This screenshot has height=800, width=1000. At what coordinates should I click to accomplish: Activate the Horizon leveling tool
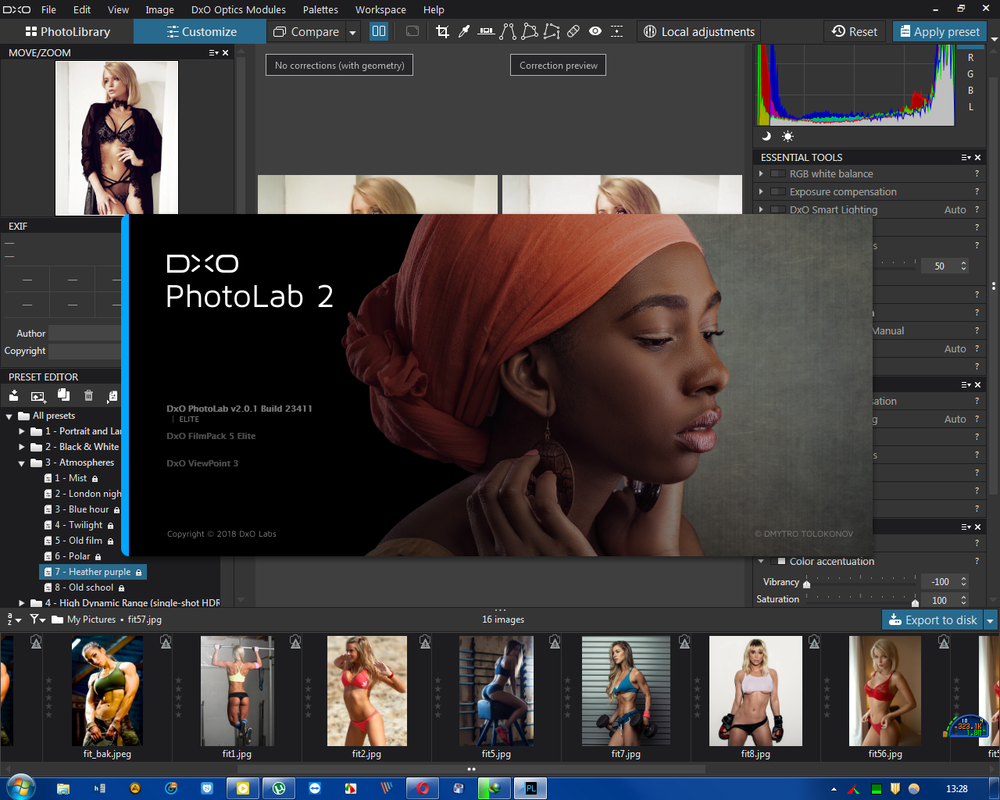point(486,31)
